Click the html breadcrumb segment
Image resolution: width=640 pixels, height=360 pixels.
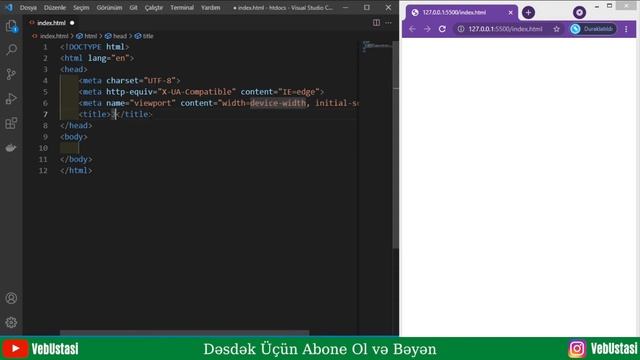(x=90, y=36)
